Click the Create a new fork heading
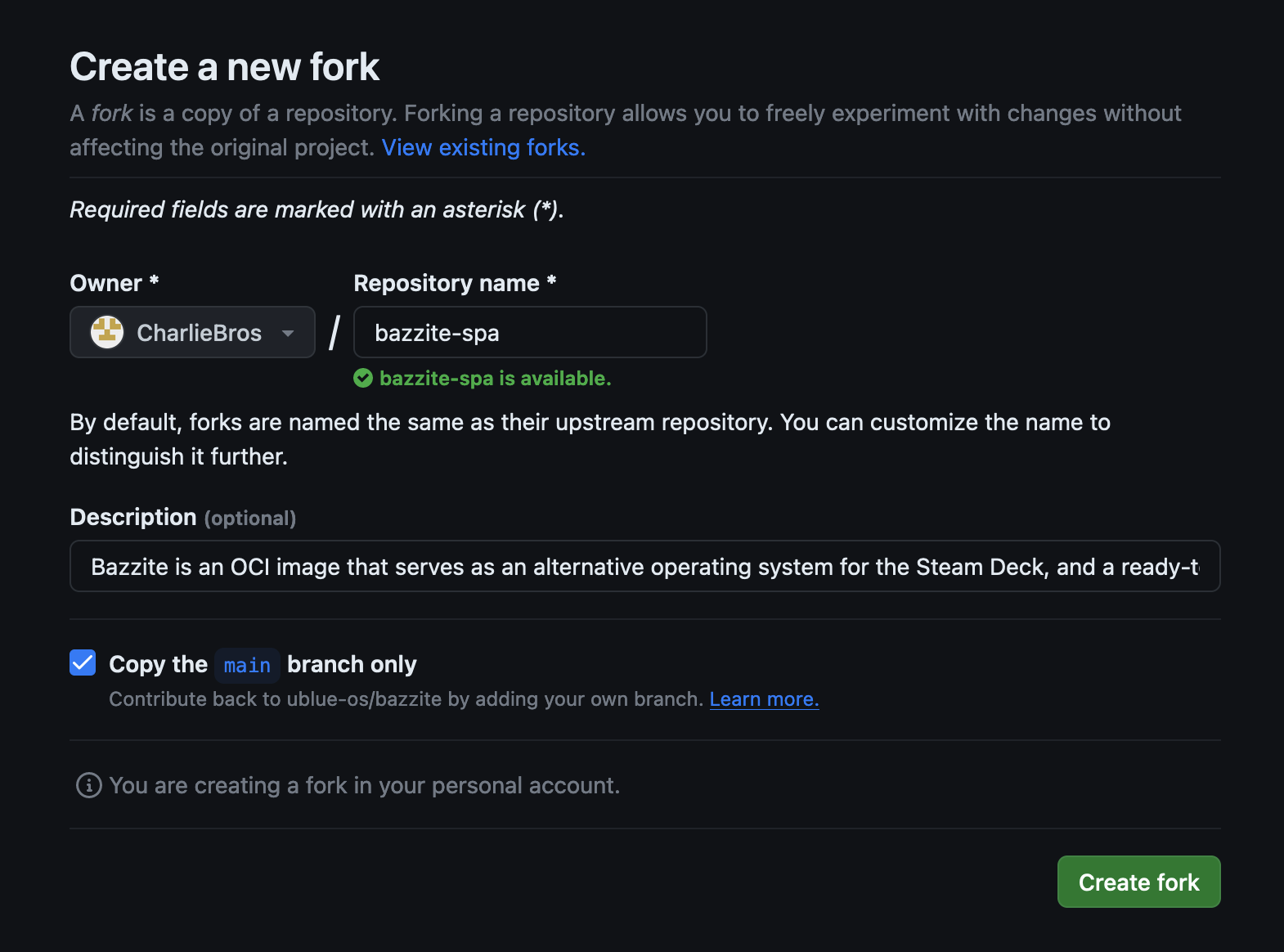Viewport: 1284px width, 952px height. click(225, 67)
